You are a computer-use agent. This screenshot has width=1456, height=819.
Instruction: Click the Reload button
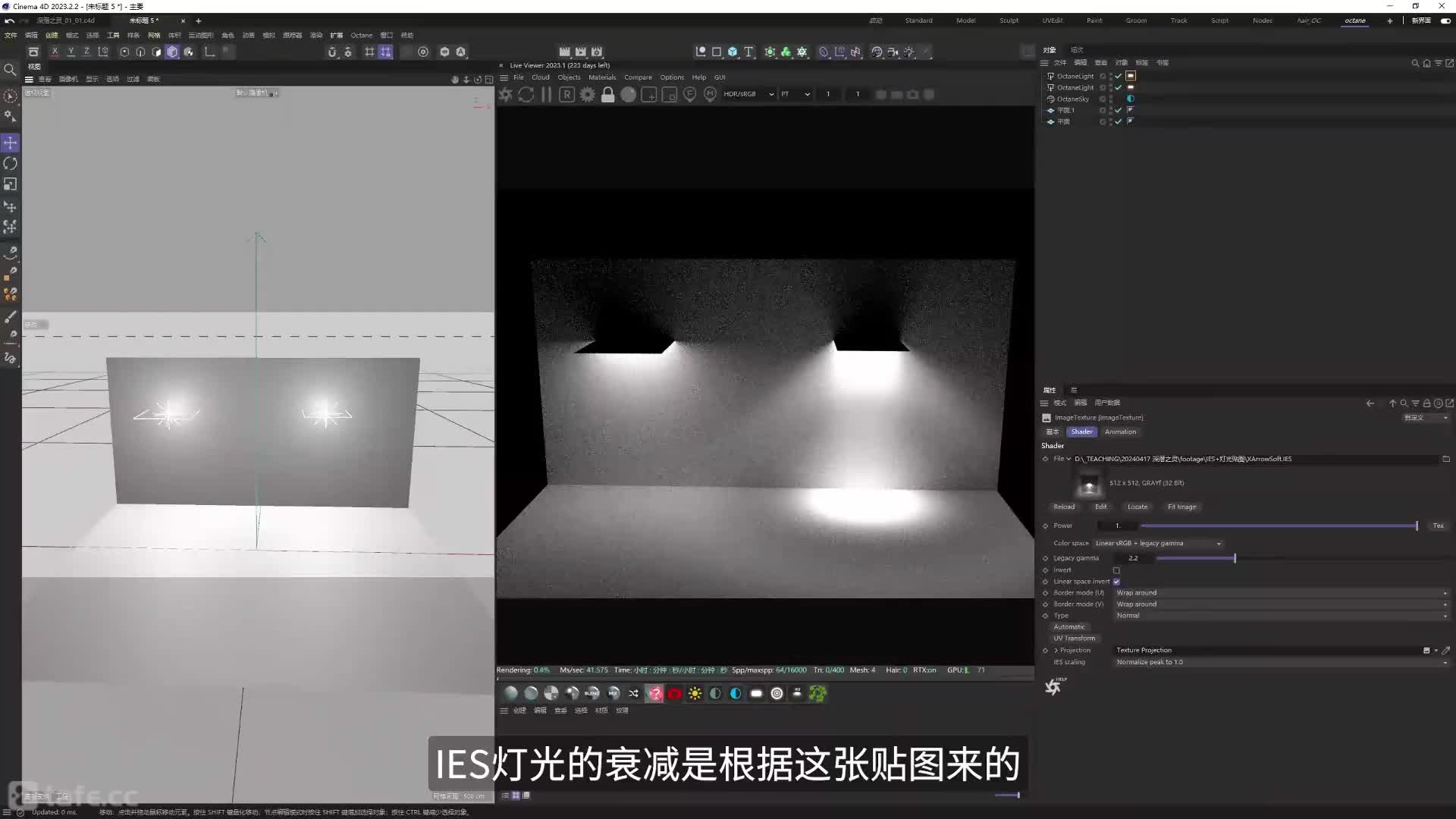click(x=1064, y=507)
